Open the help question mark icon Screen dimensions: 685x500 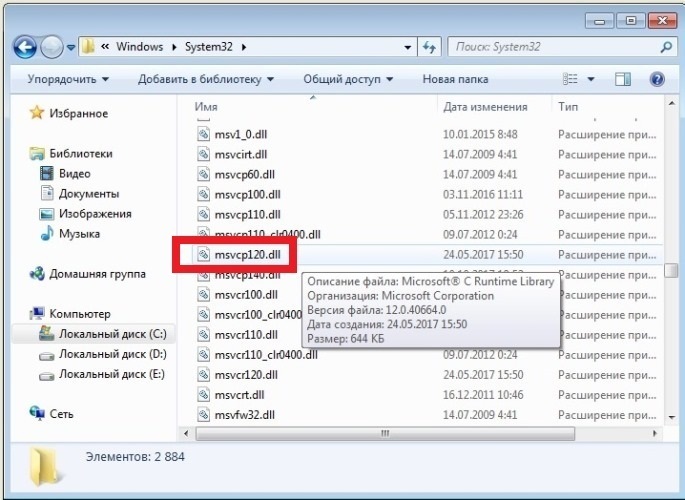coord(657,79)
